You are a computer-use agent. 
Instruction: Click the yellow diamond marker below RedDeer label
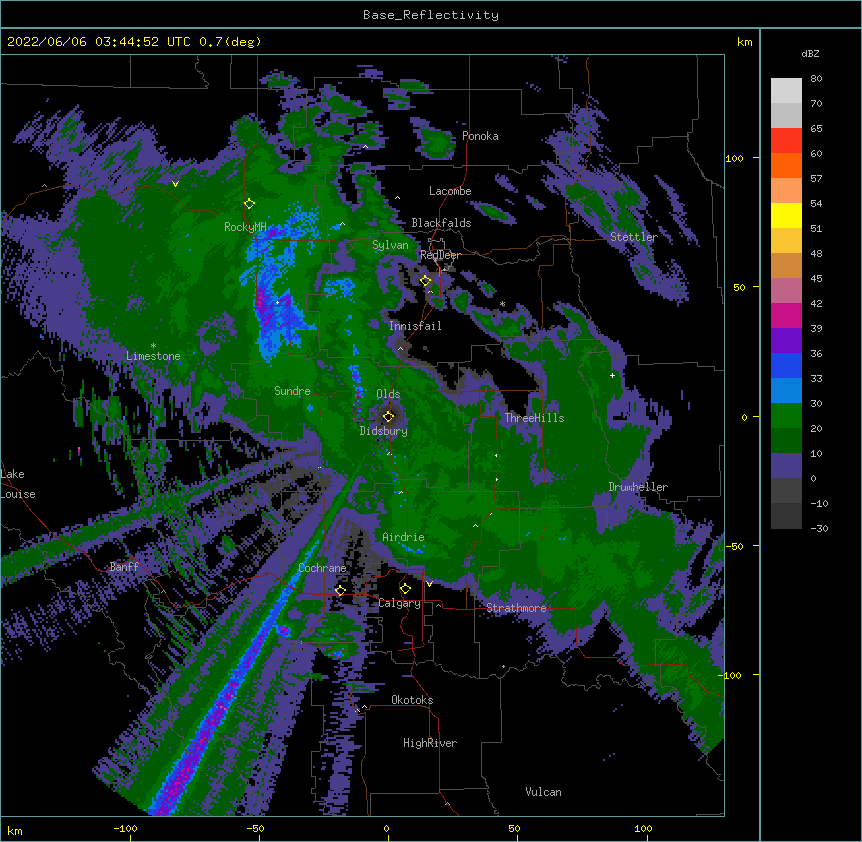[426, 281]
